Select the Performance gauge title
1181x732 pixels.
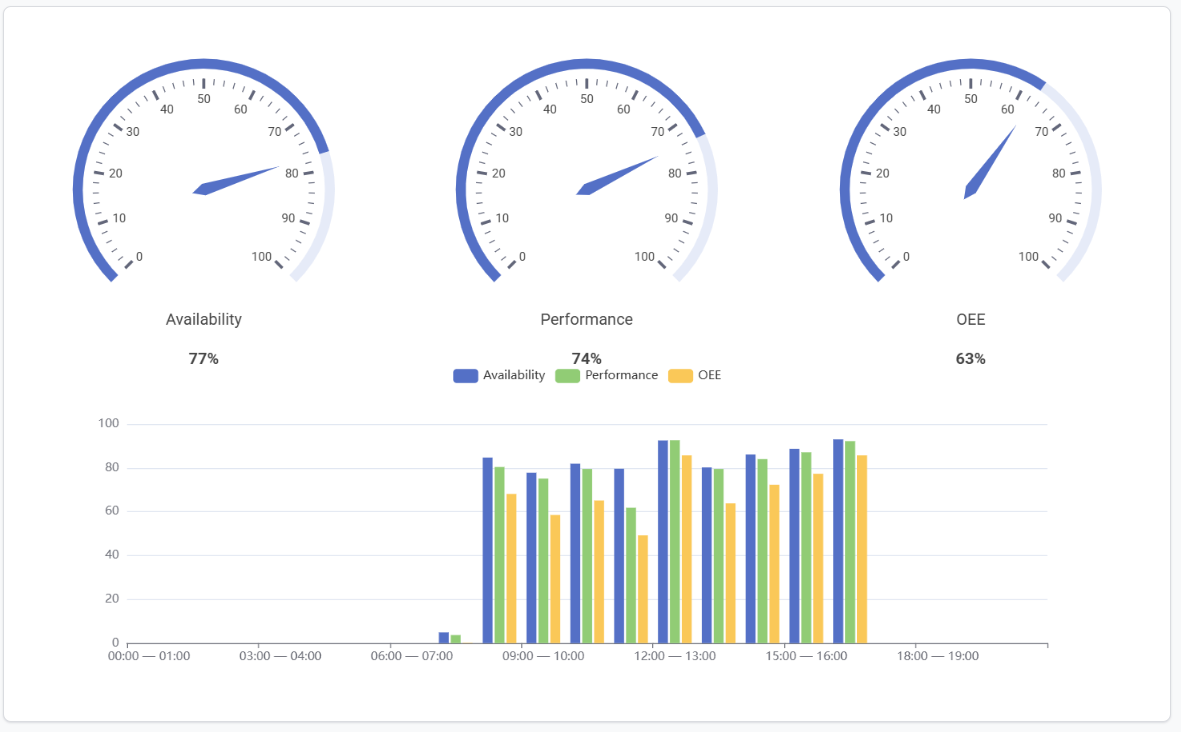pos(586,319)
